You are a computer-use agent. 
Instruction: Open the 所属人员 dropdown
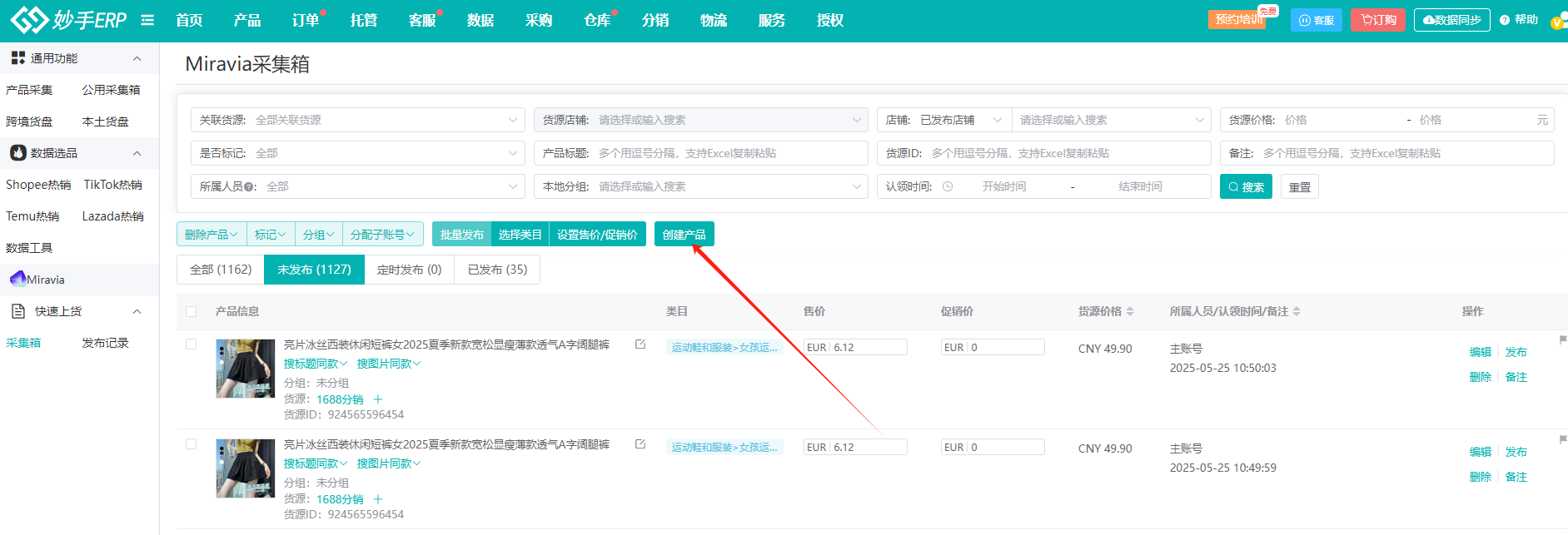click(358, 186)
